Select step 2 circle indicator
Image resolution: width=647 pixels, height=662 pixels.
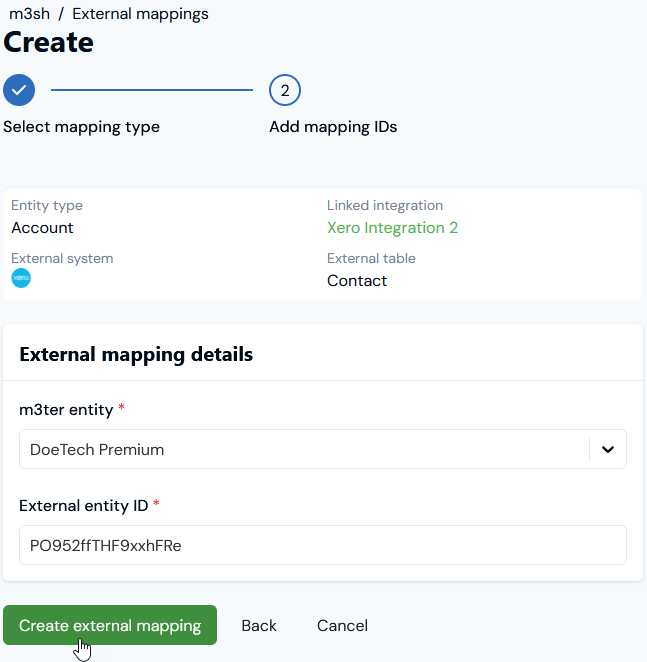point(285,90)
